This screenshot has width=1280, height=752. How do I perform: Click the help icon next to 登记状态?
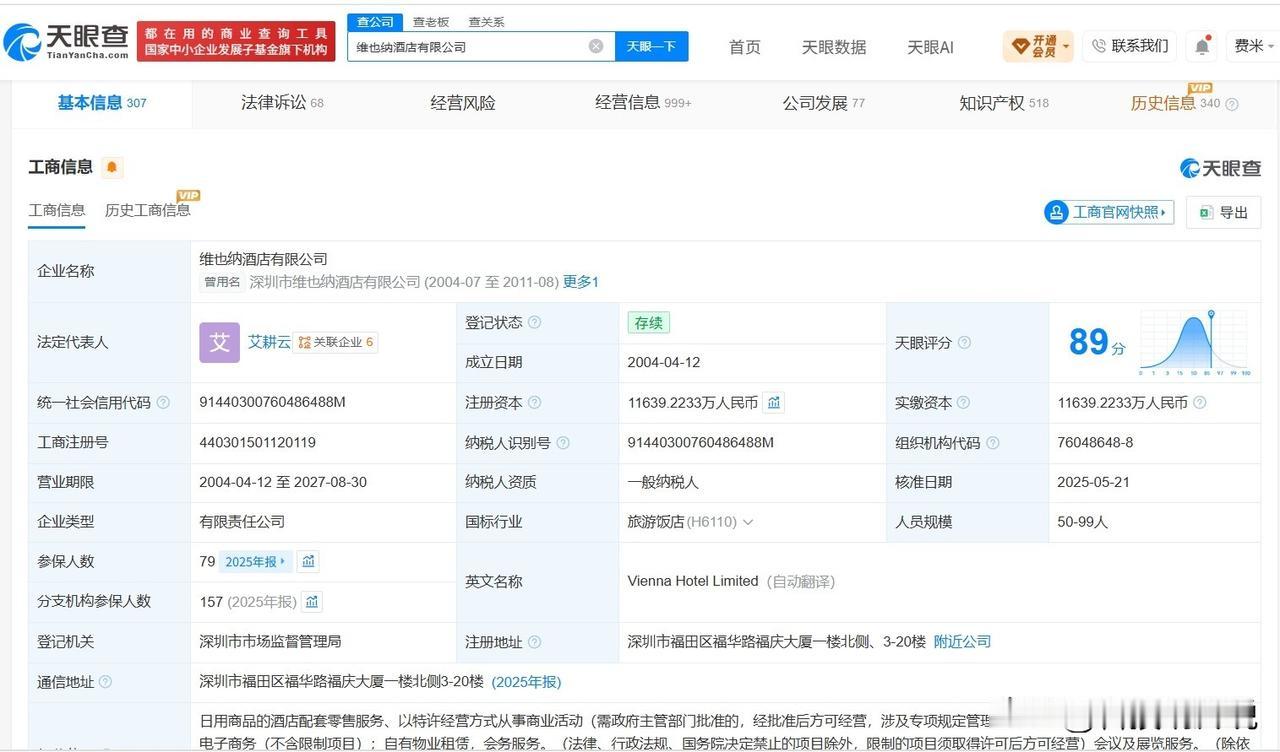pyautogui.click(x=535, y=322)
